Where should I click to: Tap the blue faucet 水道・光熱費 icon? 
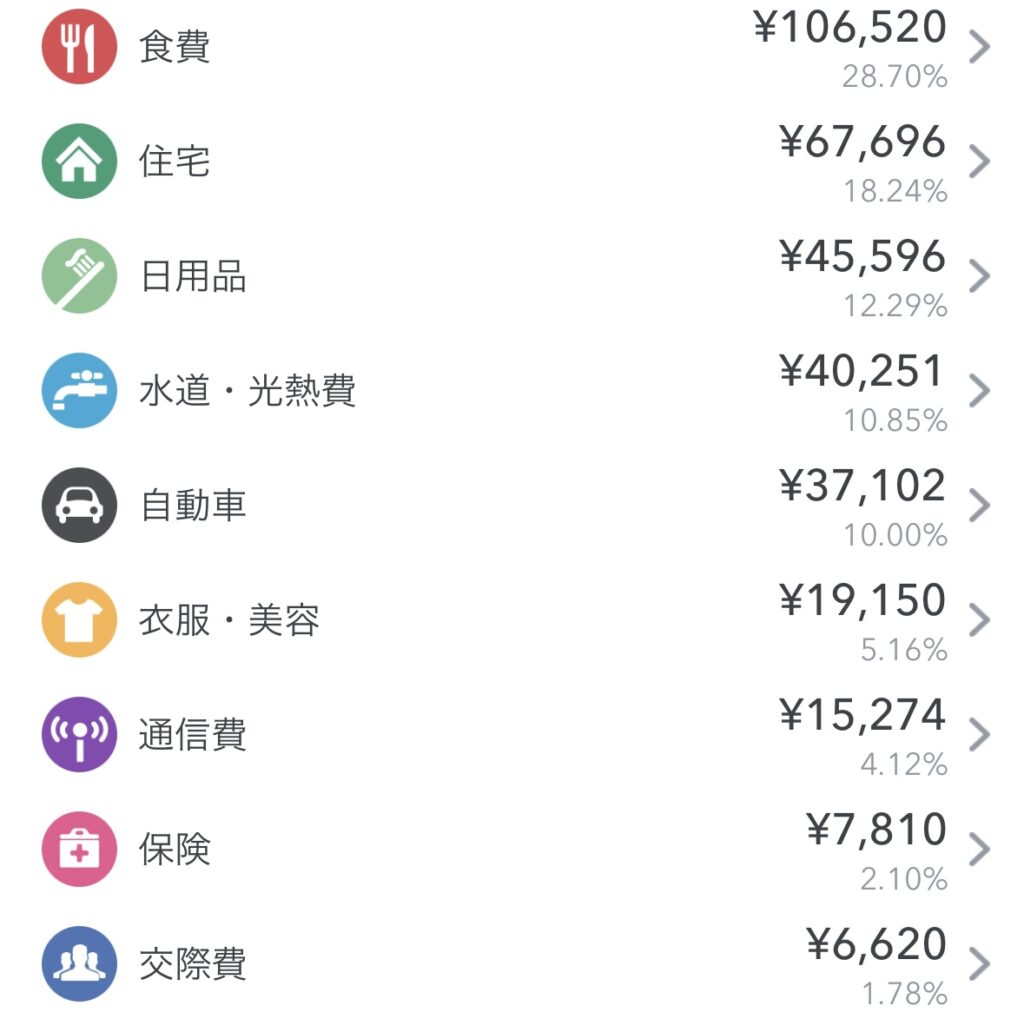click(79, 391)
